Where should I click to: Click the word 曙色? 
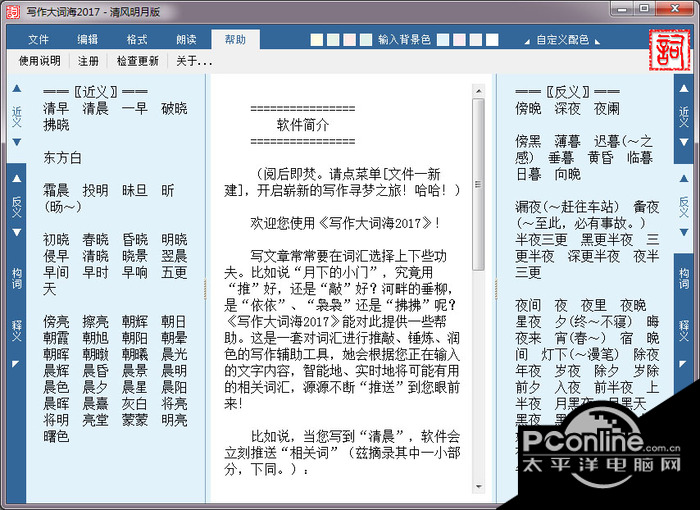point(56,436)
